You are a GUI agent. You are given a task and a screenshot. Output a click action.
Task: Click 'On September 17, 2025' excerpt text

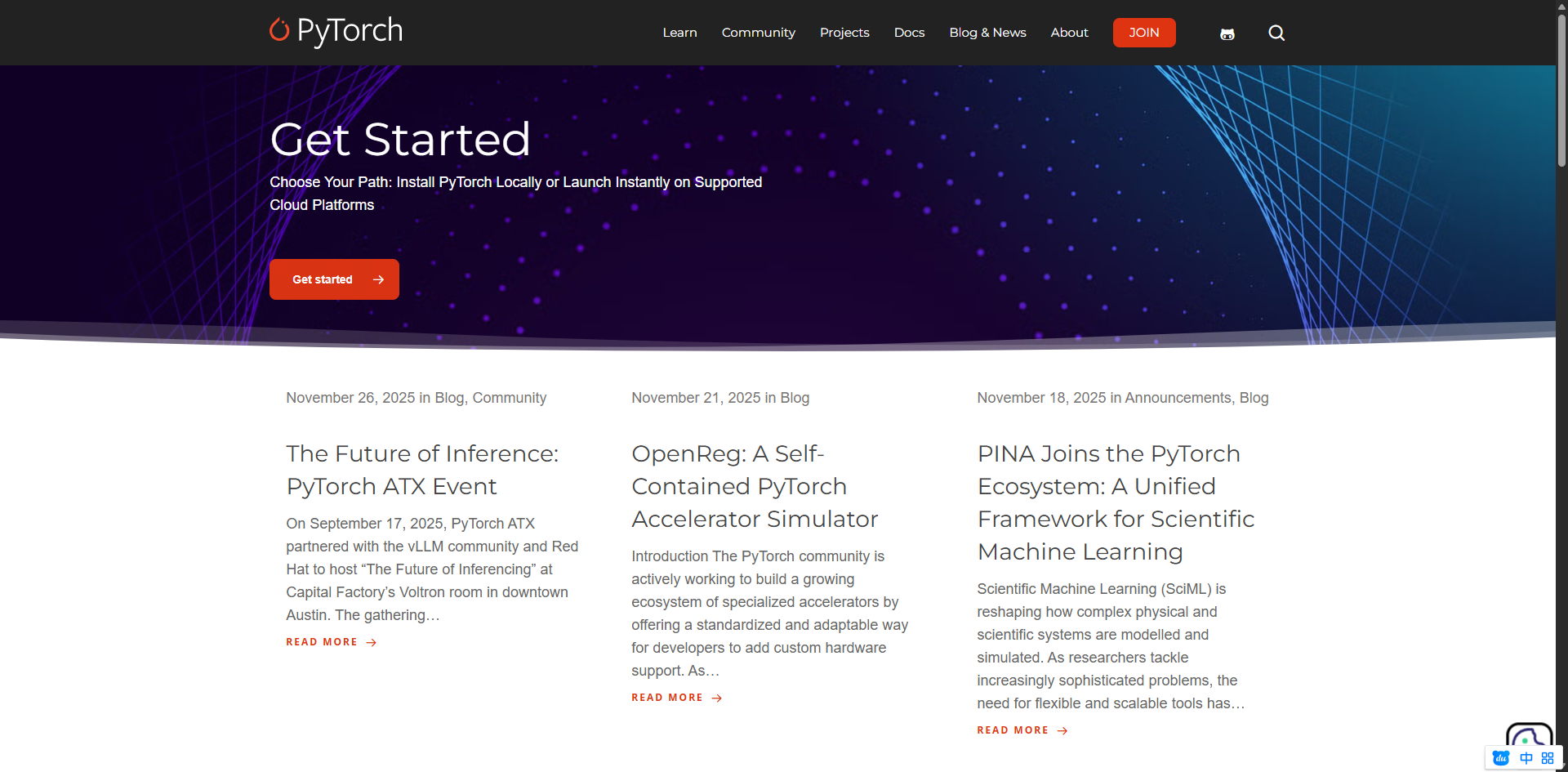point(432,569)
